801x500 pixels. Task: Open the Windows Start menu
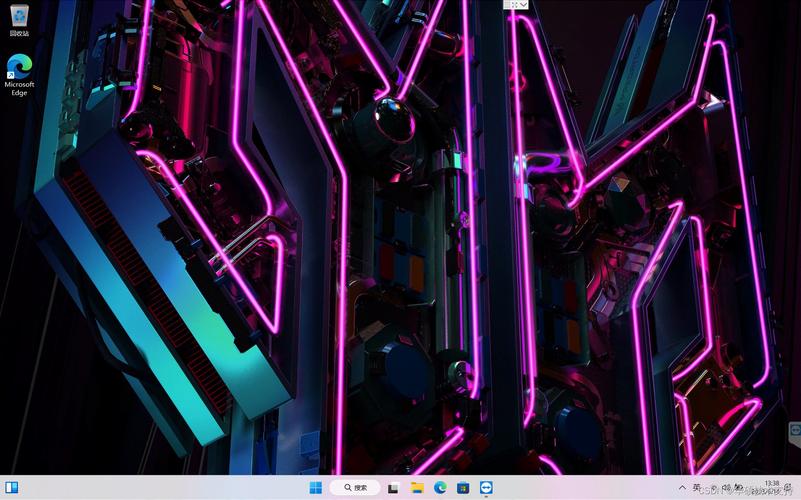click(316, 488)
